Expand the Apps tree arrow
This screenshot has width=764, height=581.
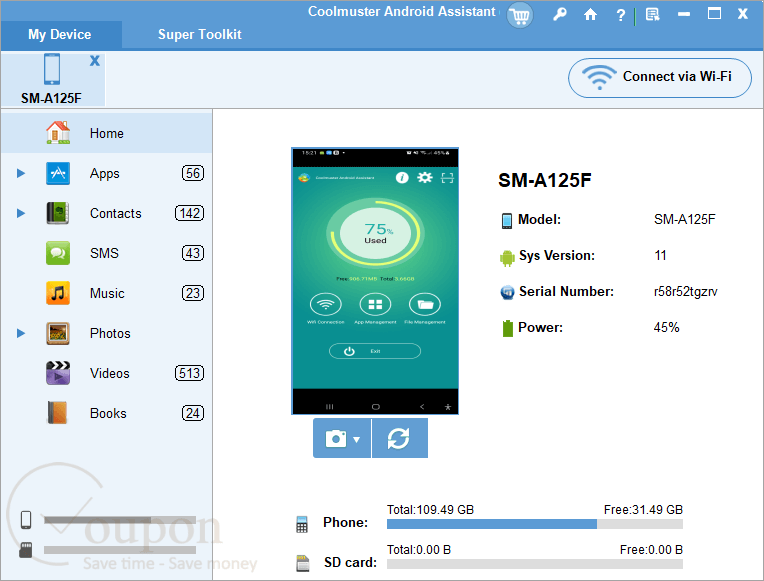(21, 173)
